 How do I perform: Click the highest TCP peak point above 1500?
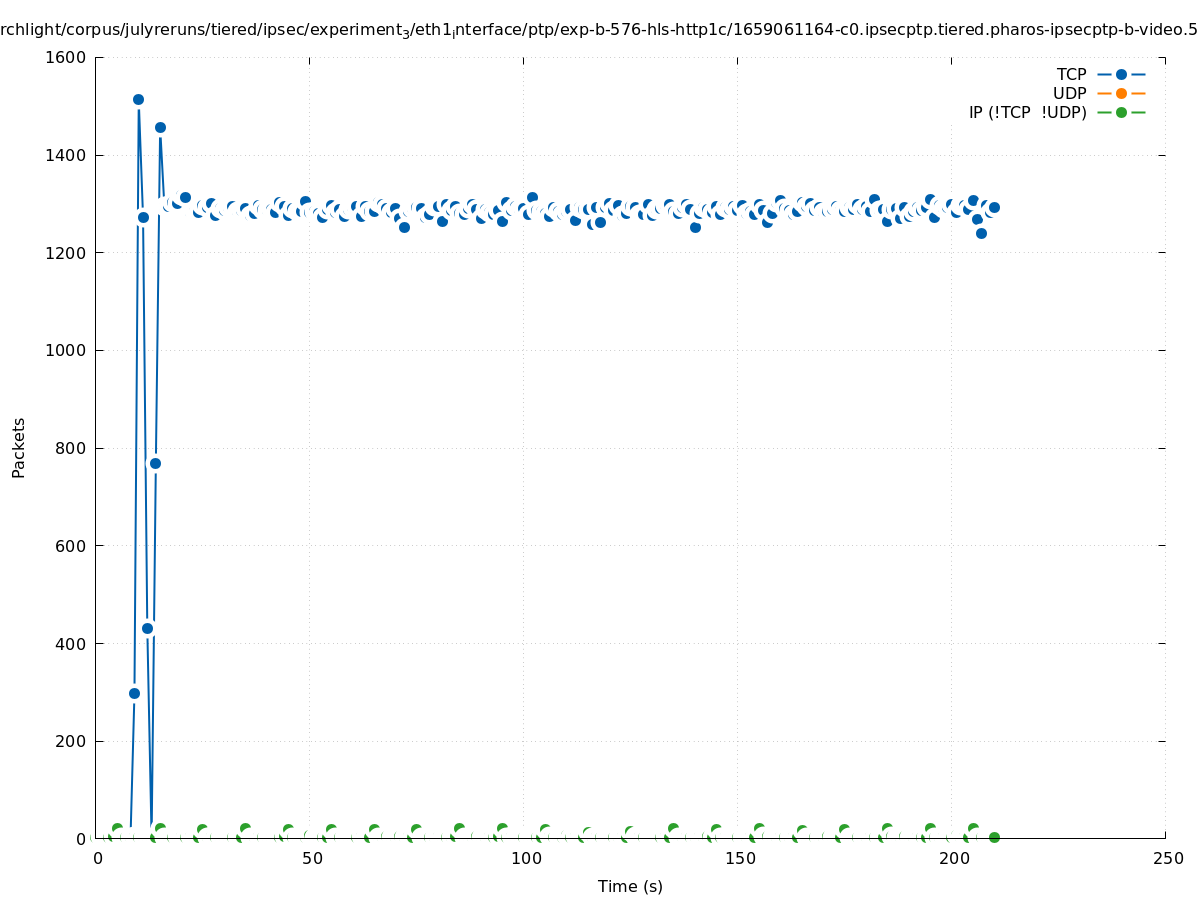pyautogui.click(x=138, y=99)
